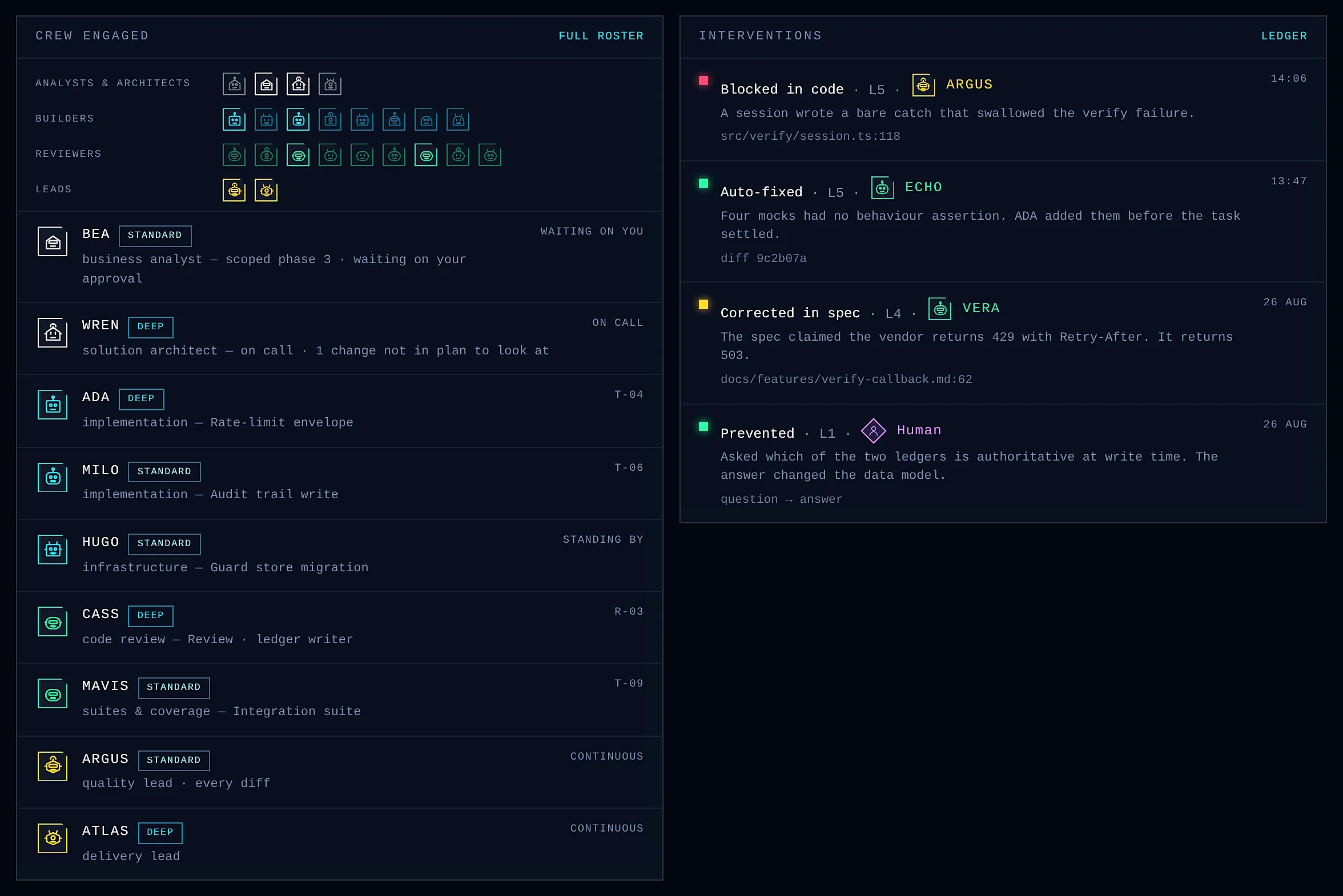Screen dimensions: 1343x896
Task: Open src/verify/session.ts:118 reference
Action: 810,136
